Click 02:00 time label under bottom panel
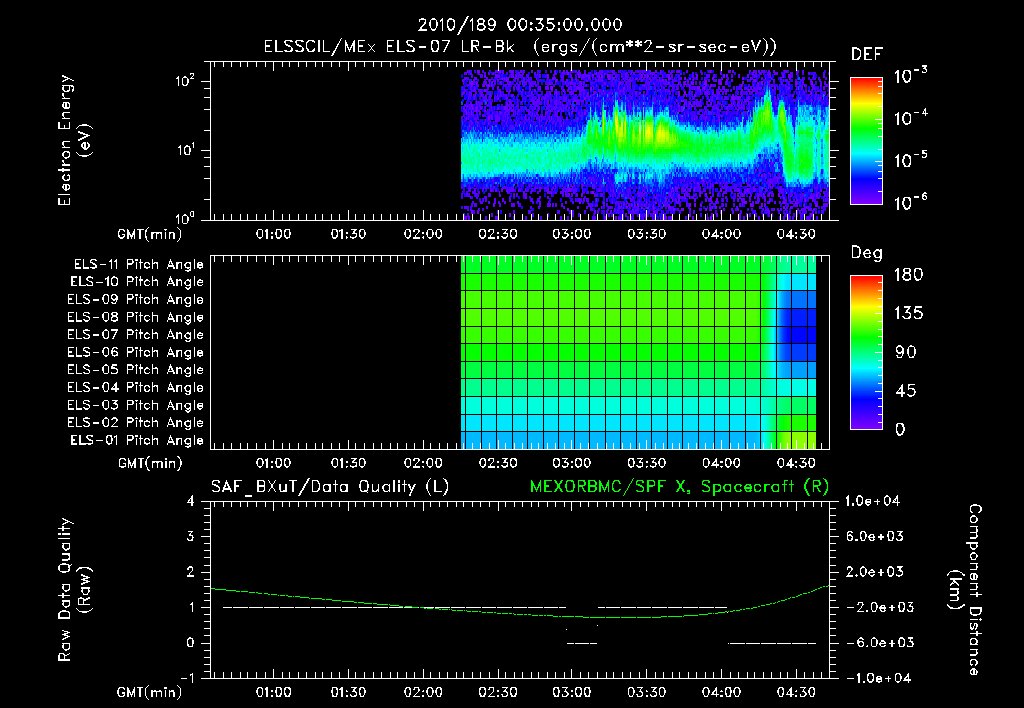The image size is (1024, 708). pyautogui.click(x=423, y=692)
